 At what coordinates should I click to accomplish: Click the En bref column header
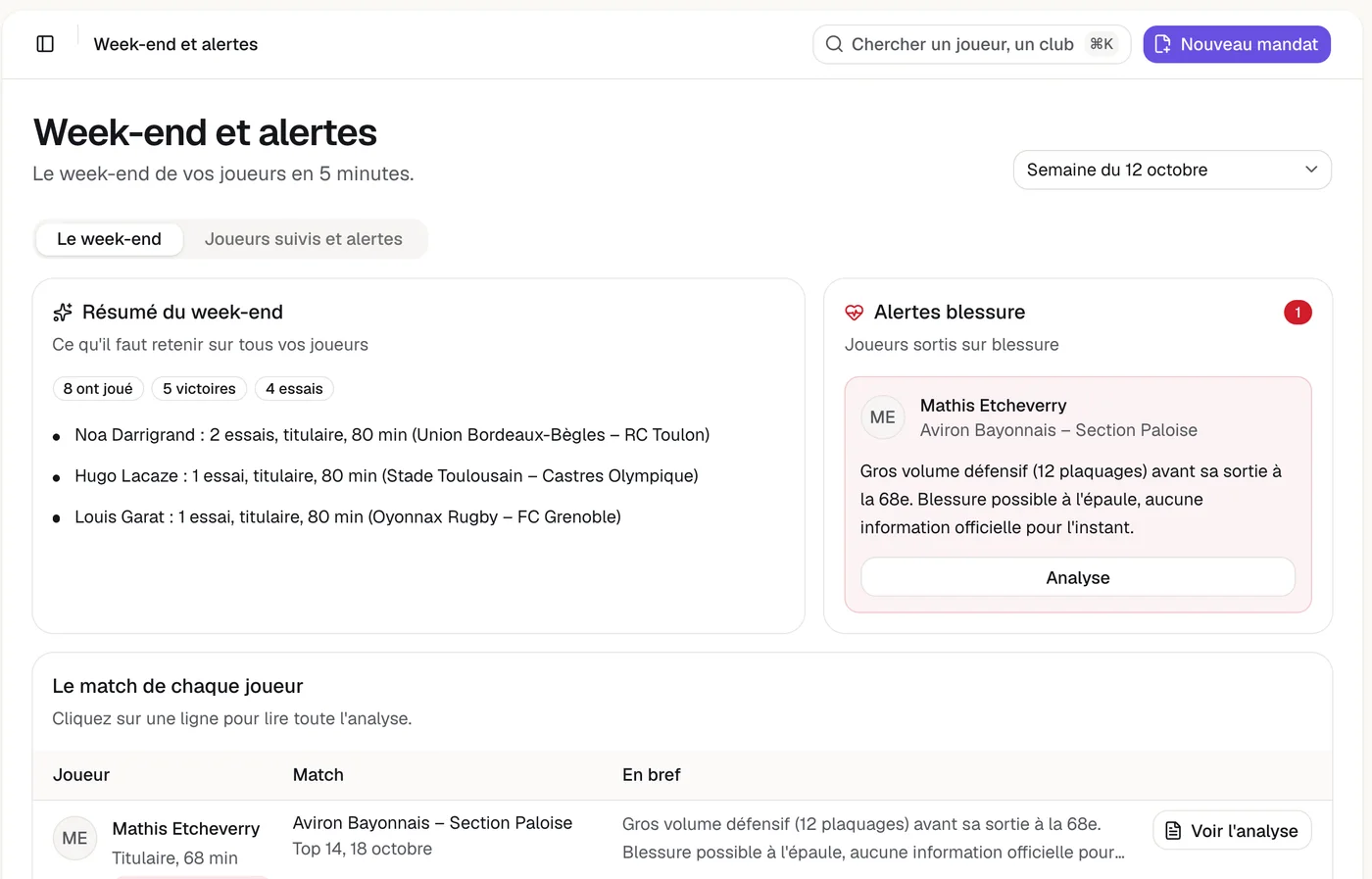(x=652, y=775)
